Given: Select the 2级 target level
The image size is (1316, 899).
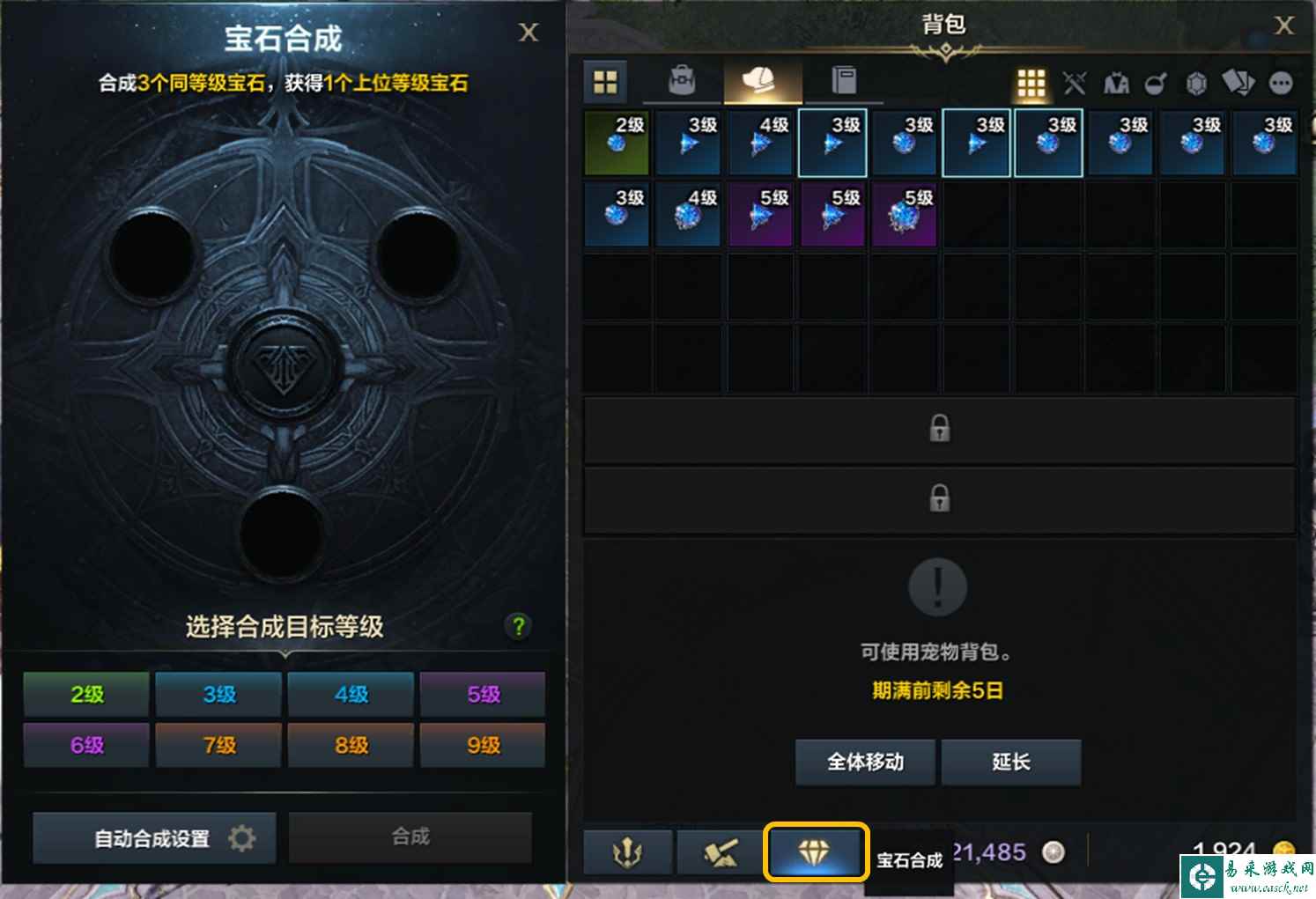Looking at the screenshot, I should click(86, 695).
